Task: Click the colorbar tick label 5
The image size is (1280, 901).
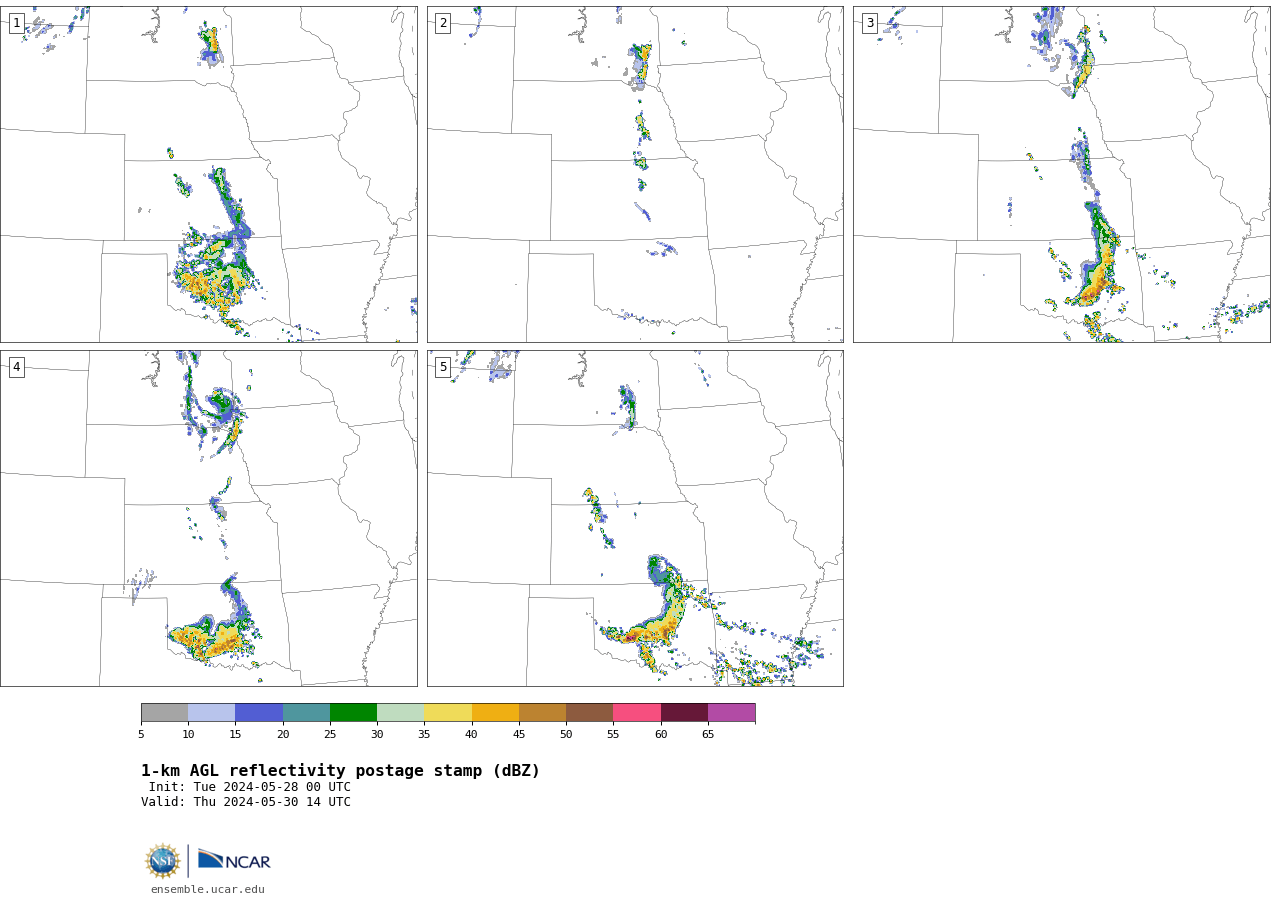Action: coord(141,734)
